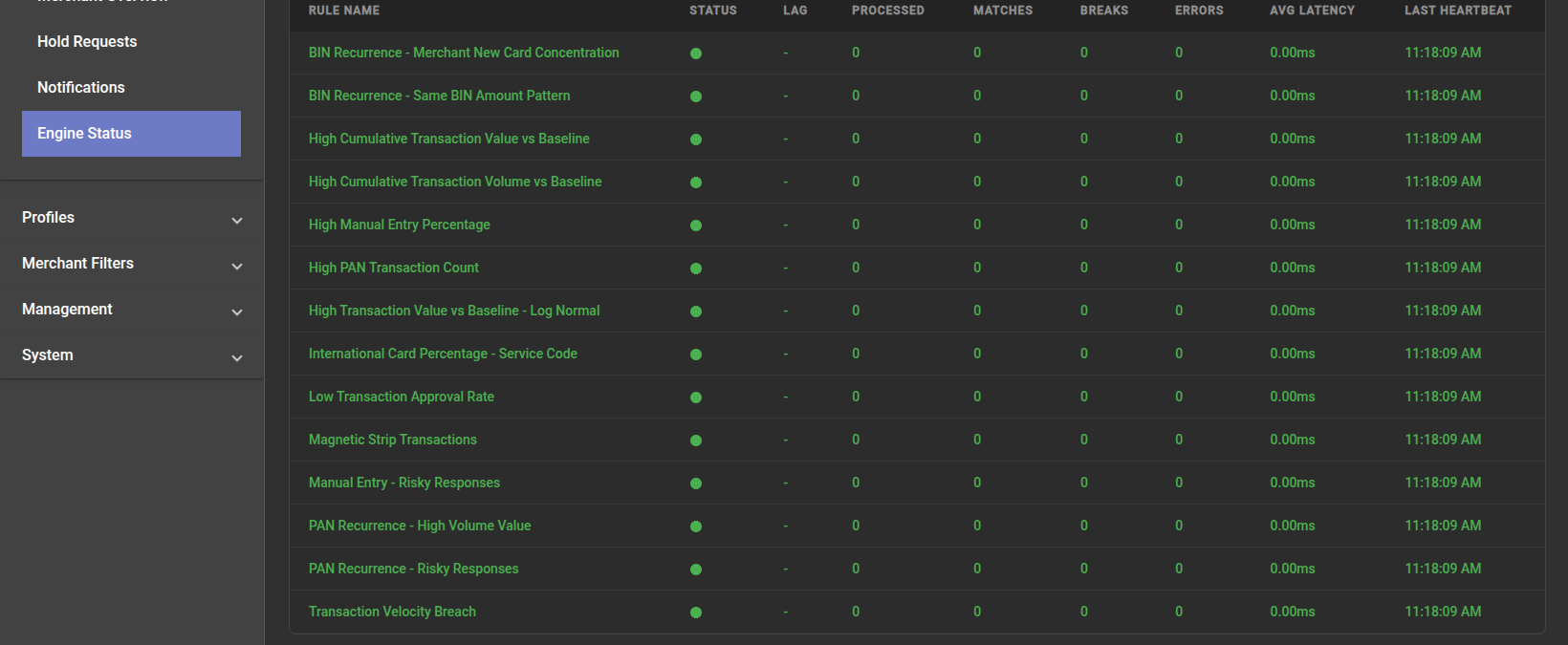Expand the Merchant Filters chevron
Screen dimensions: 1568x645
(237, 267)
